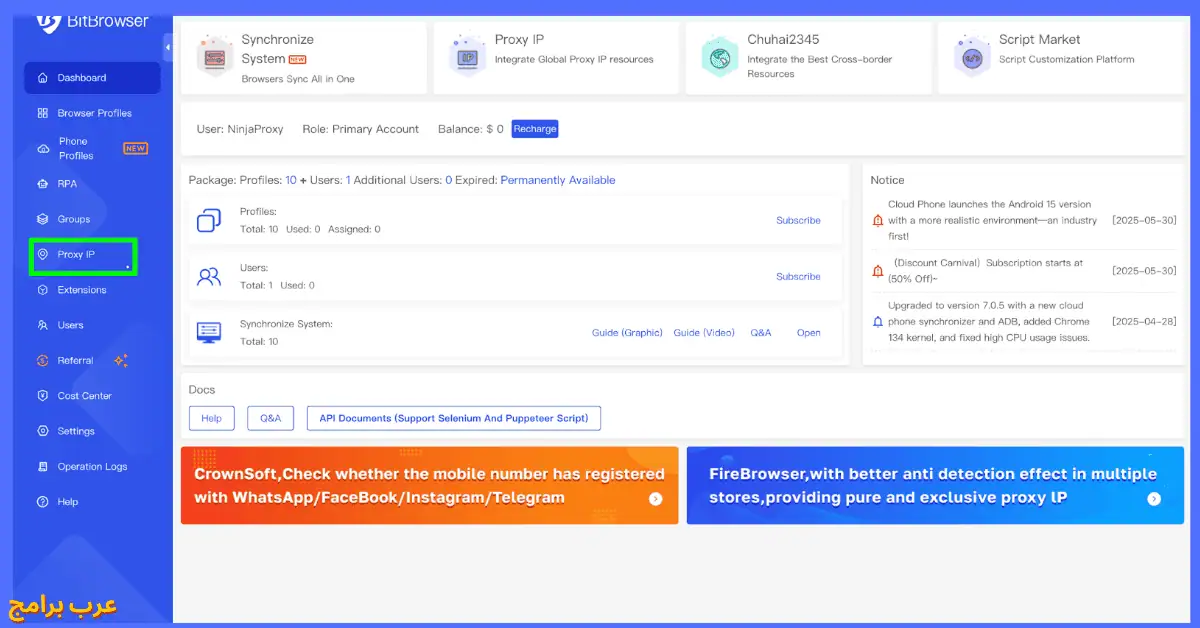Open the Synchronize System card title
This screenshot has height=628, width=1200.
(277, 49)
